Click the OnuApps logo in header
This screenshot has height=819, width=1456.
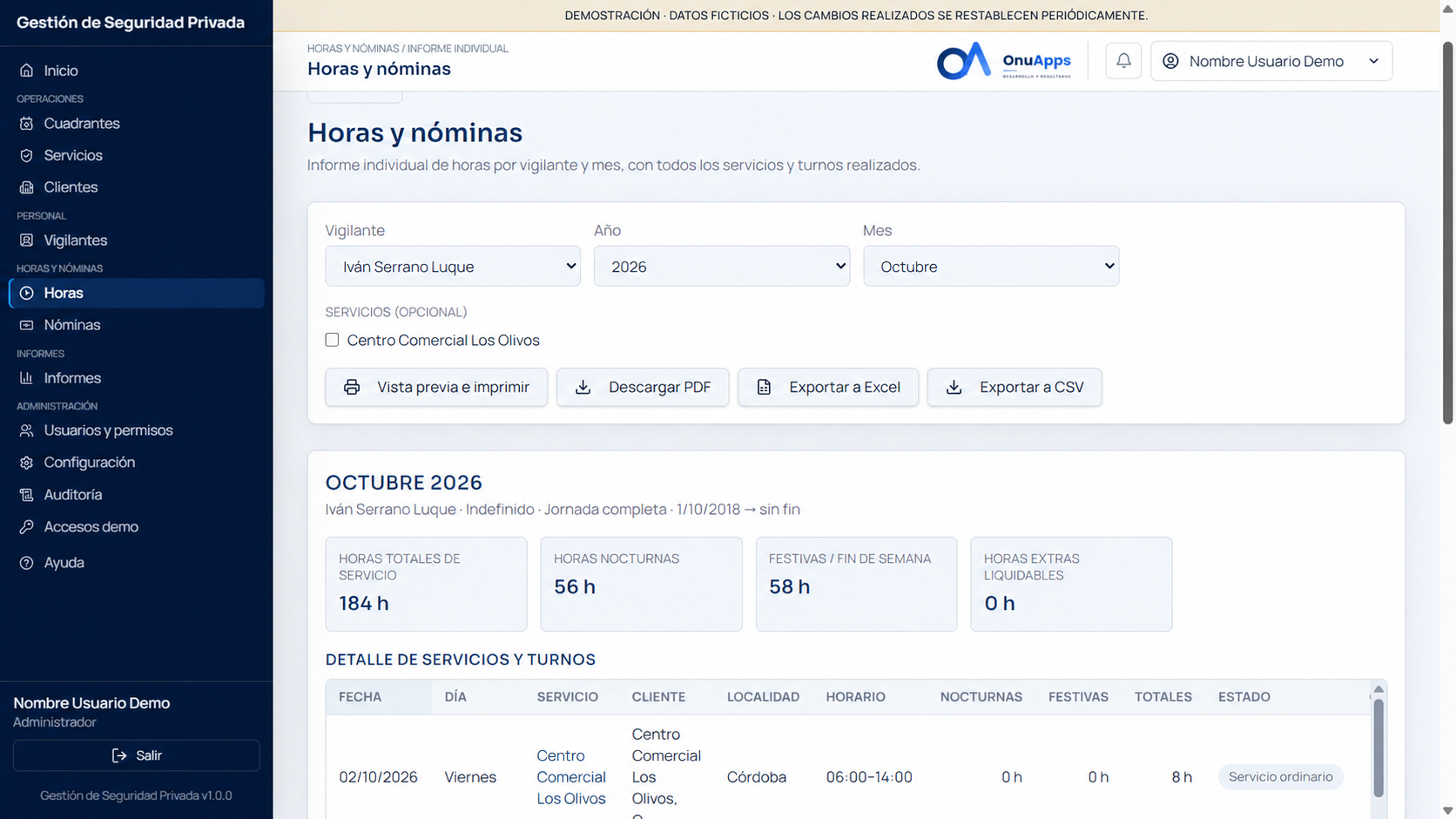(1004, 61)
